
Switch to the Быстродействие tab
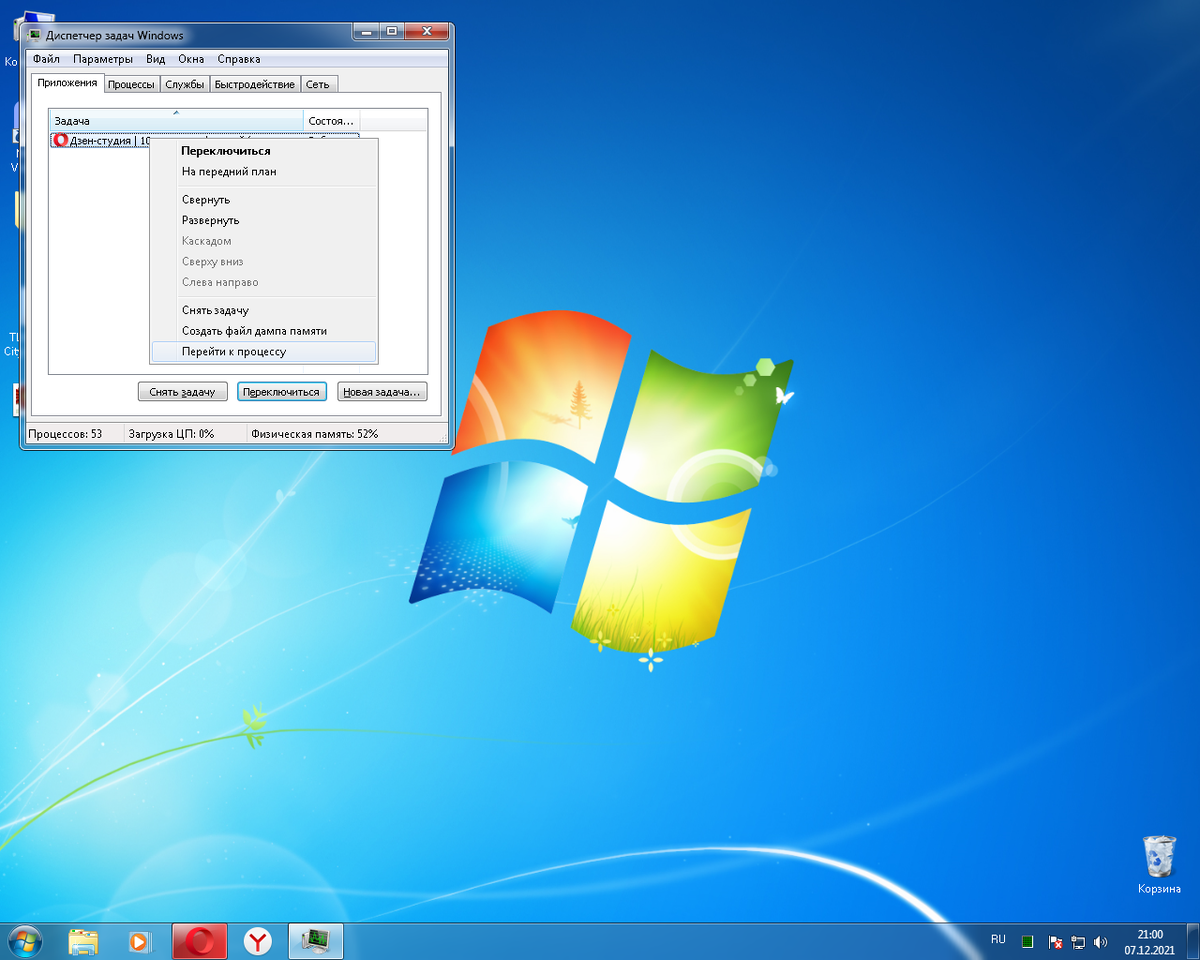click(x=255, y=84)
